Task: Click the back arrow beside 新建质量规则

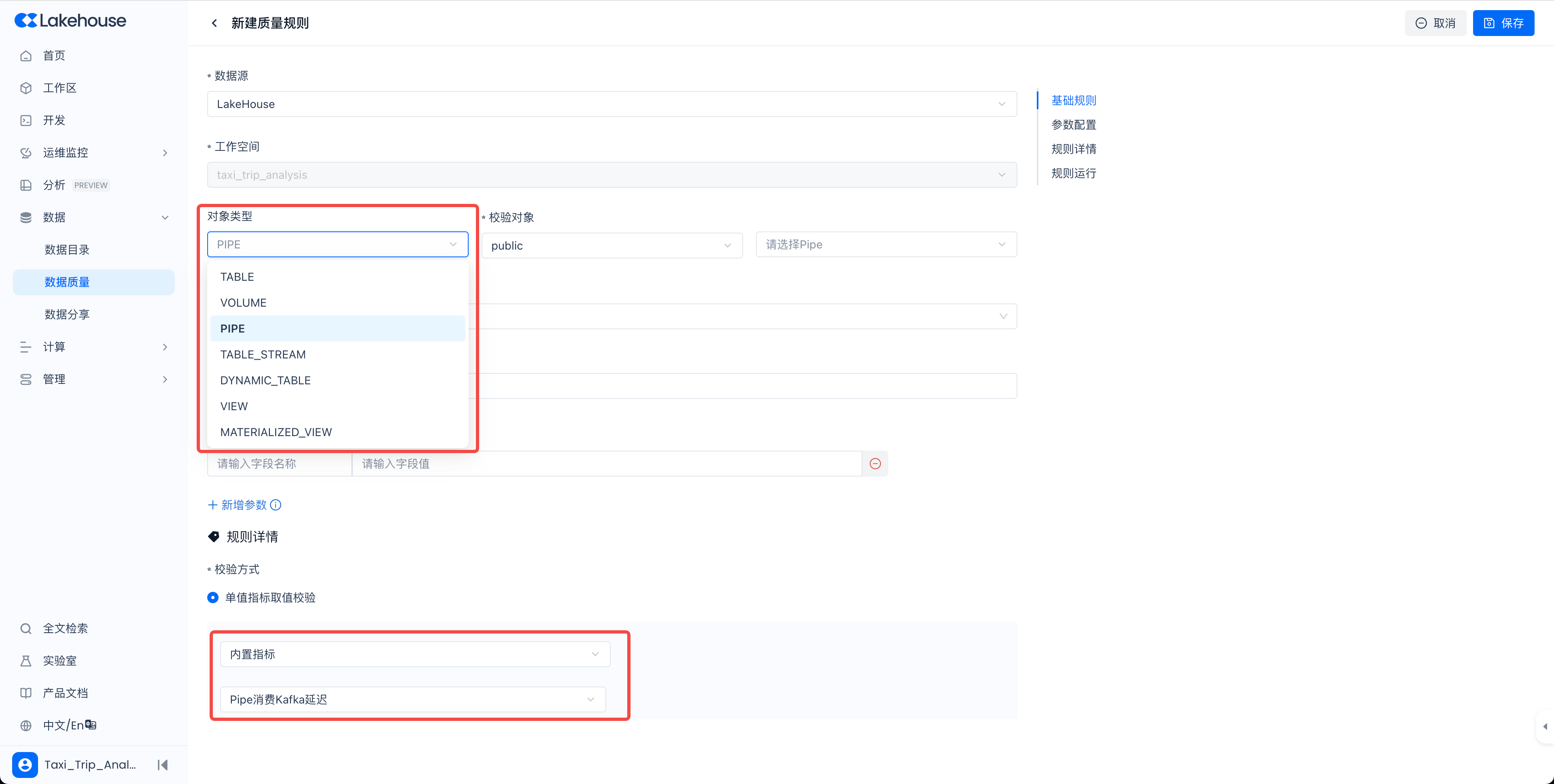Action: pos(214,23)
